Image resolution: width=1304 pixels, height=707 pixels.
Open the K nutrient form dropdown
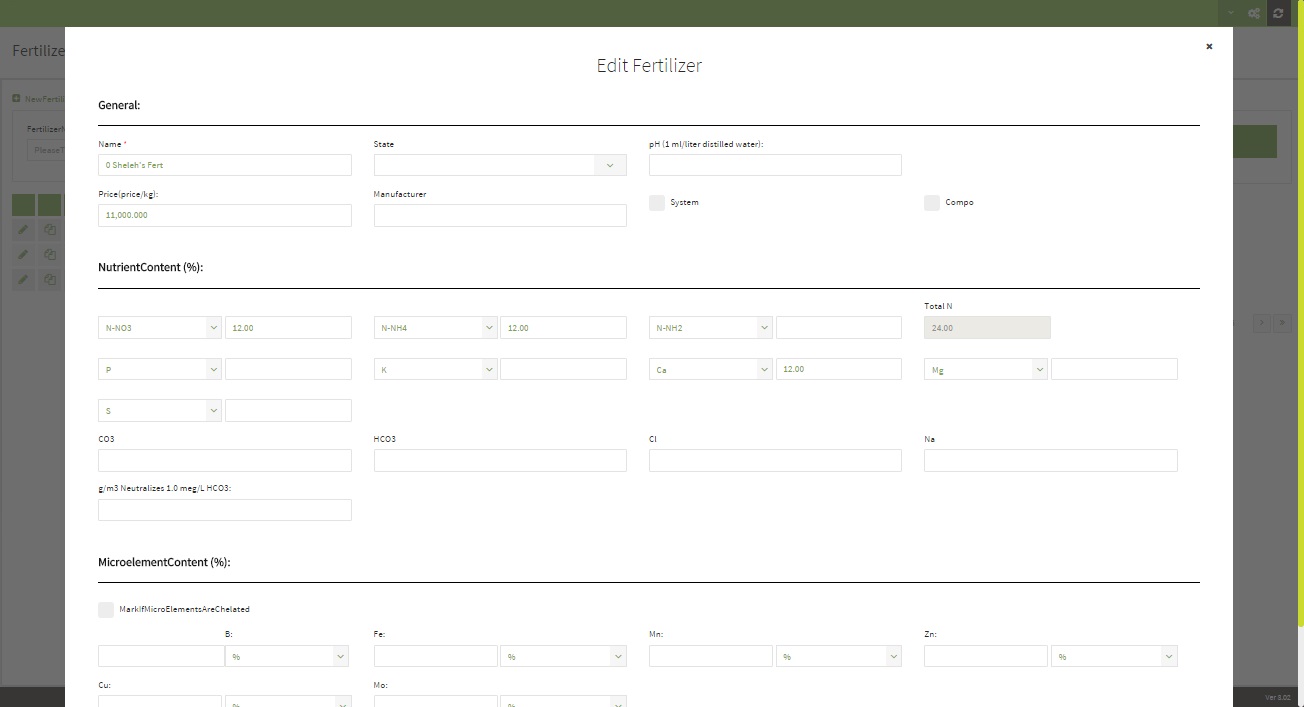[x=436, y=370]
